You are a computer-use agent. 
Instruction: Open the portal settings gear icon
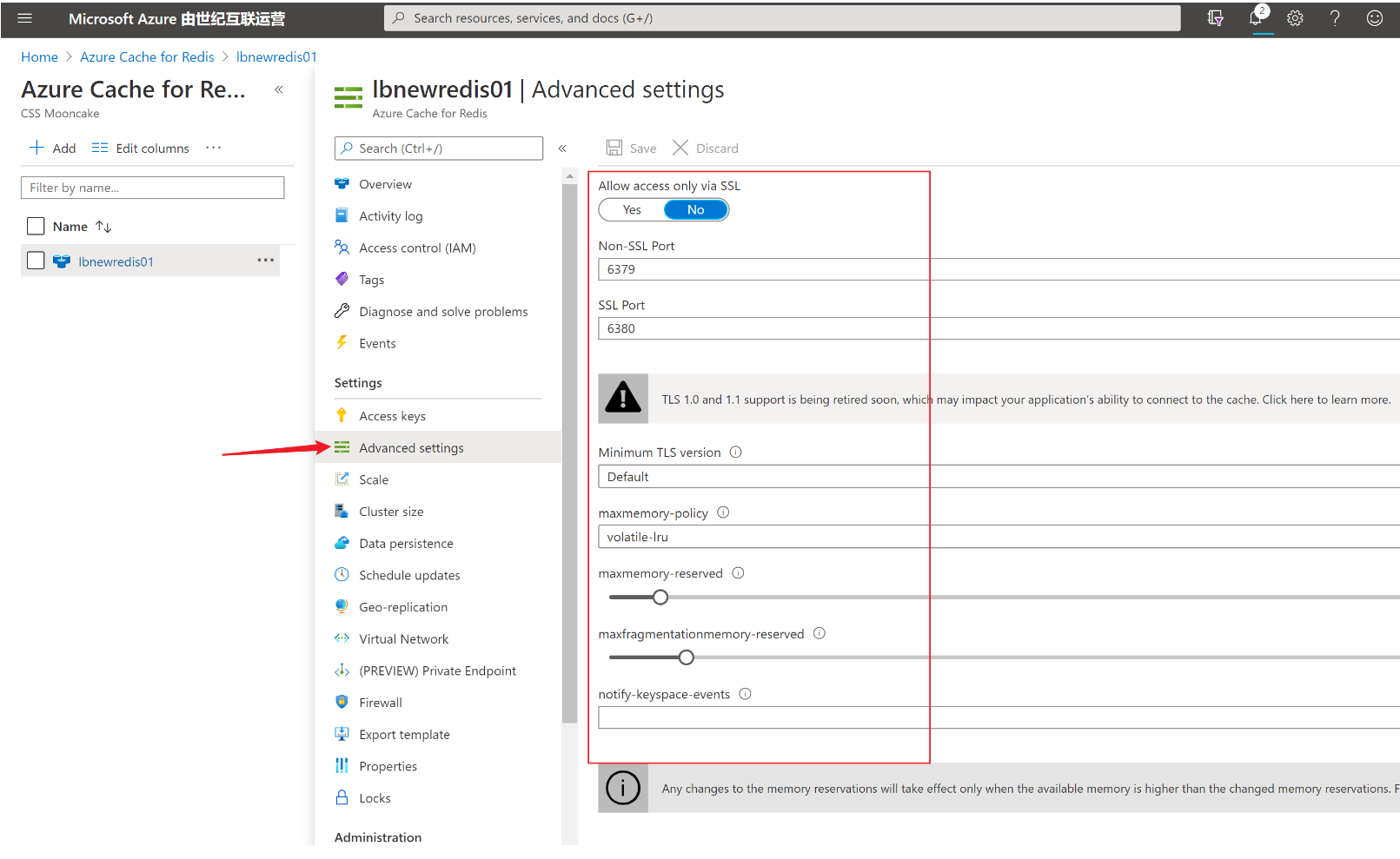pyautogui.click(x=1295, y=18)
